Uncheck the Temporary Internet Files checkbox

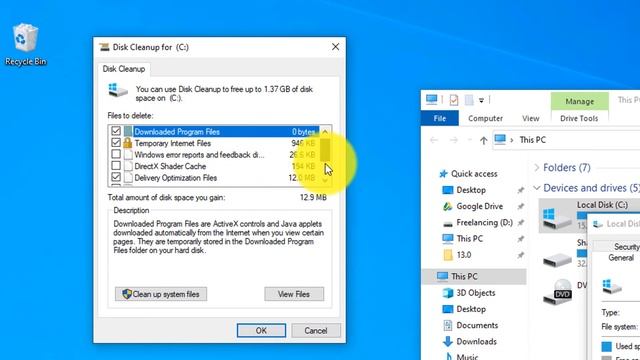pyautogui.click(x=116, y=142)
